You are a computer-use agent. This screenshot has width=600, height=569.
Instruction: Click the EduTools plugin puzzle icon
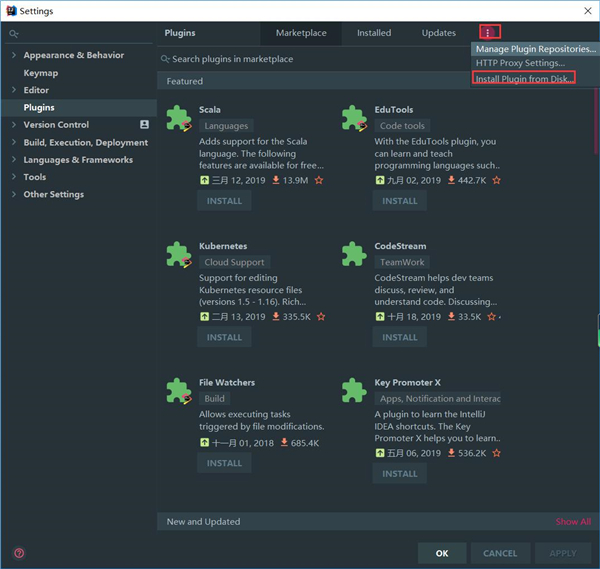point(354,120)
